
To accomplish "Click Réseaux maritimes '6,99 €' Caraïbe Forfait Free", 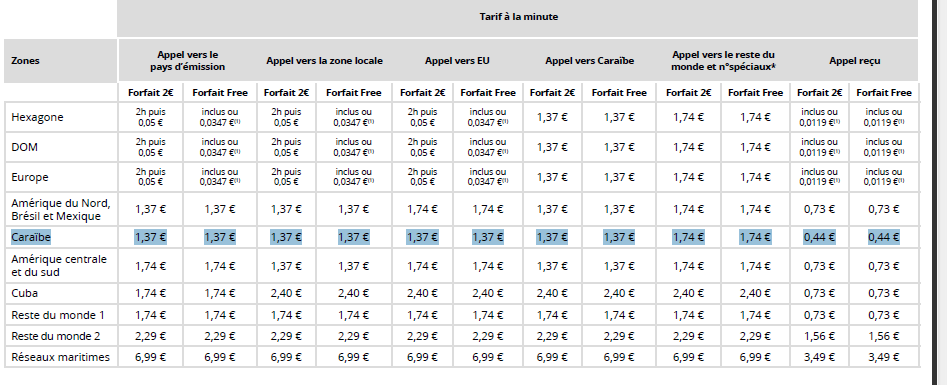I will [619, 357].
